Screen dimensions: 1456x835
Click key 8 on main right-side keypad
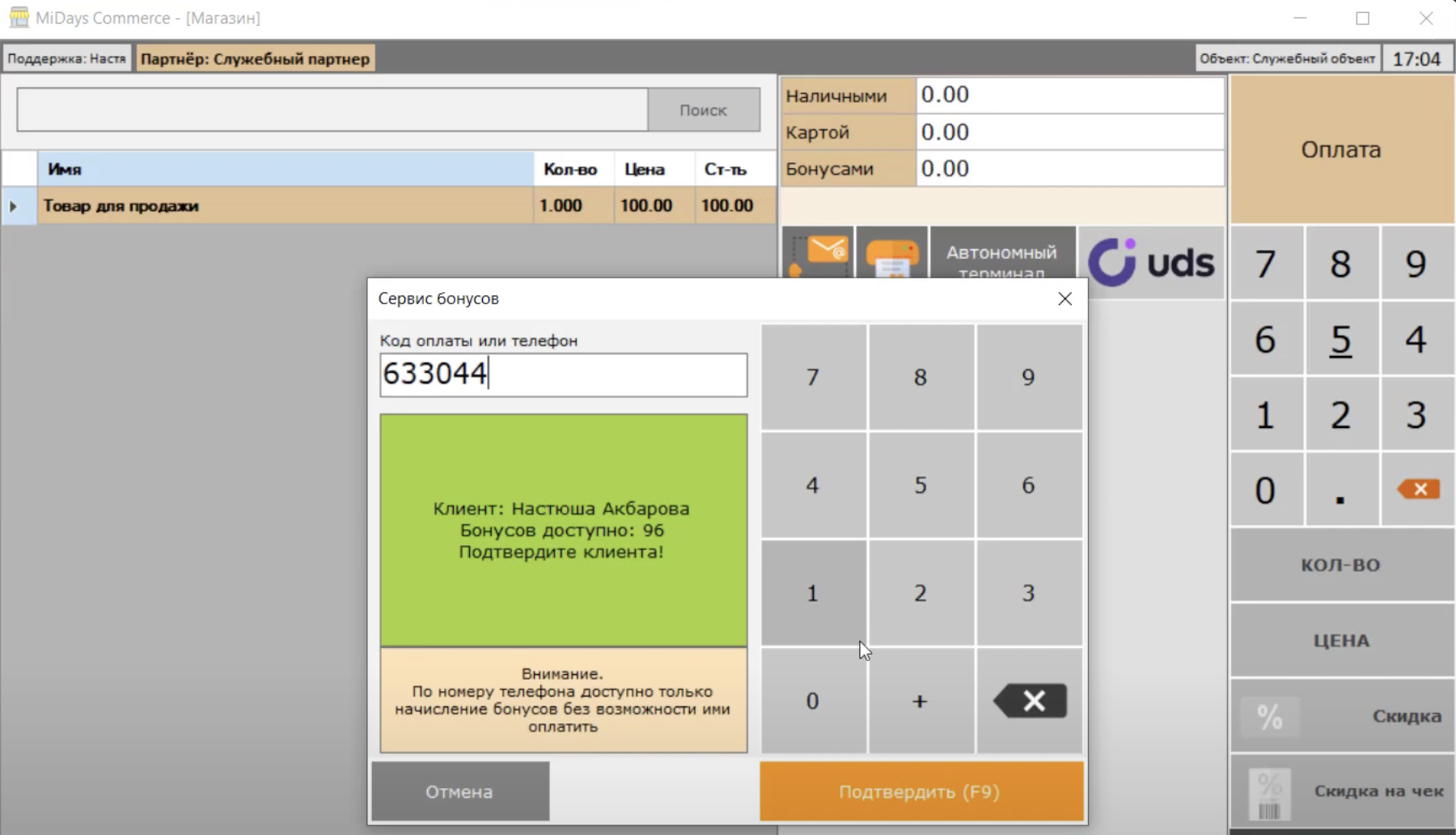(1341, 263)
